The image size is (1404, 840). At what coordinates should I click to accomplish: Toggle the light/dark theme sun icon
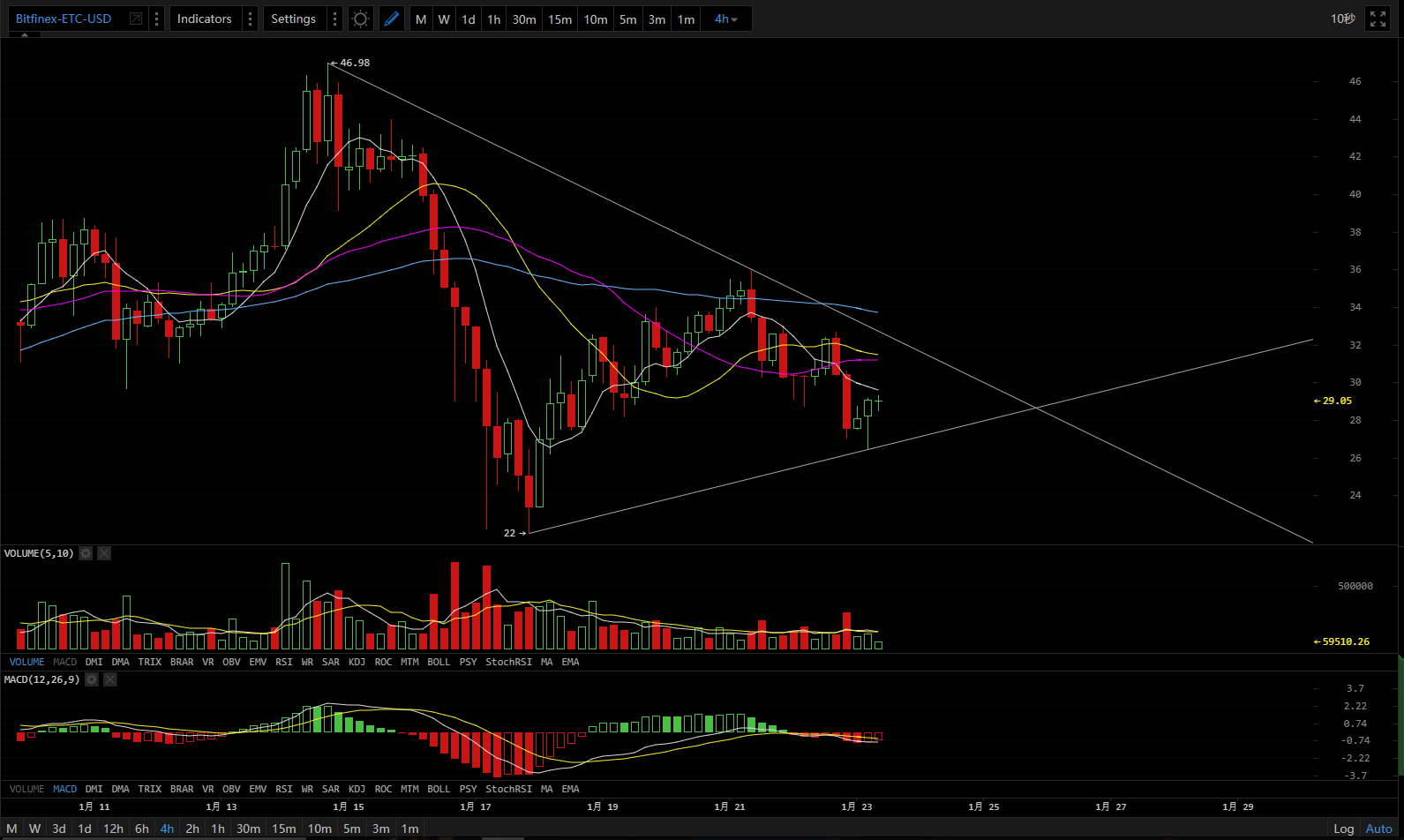click(360, 19)
